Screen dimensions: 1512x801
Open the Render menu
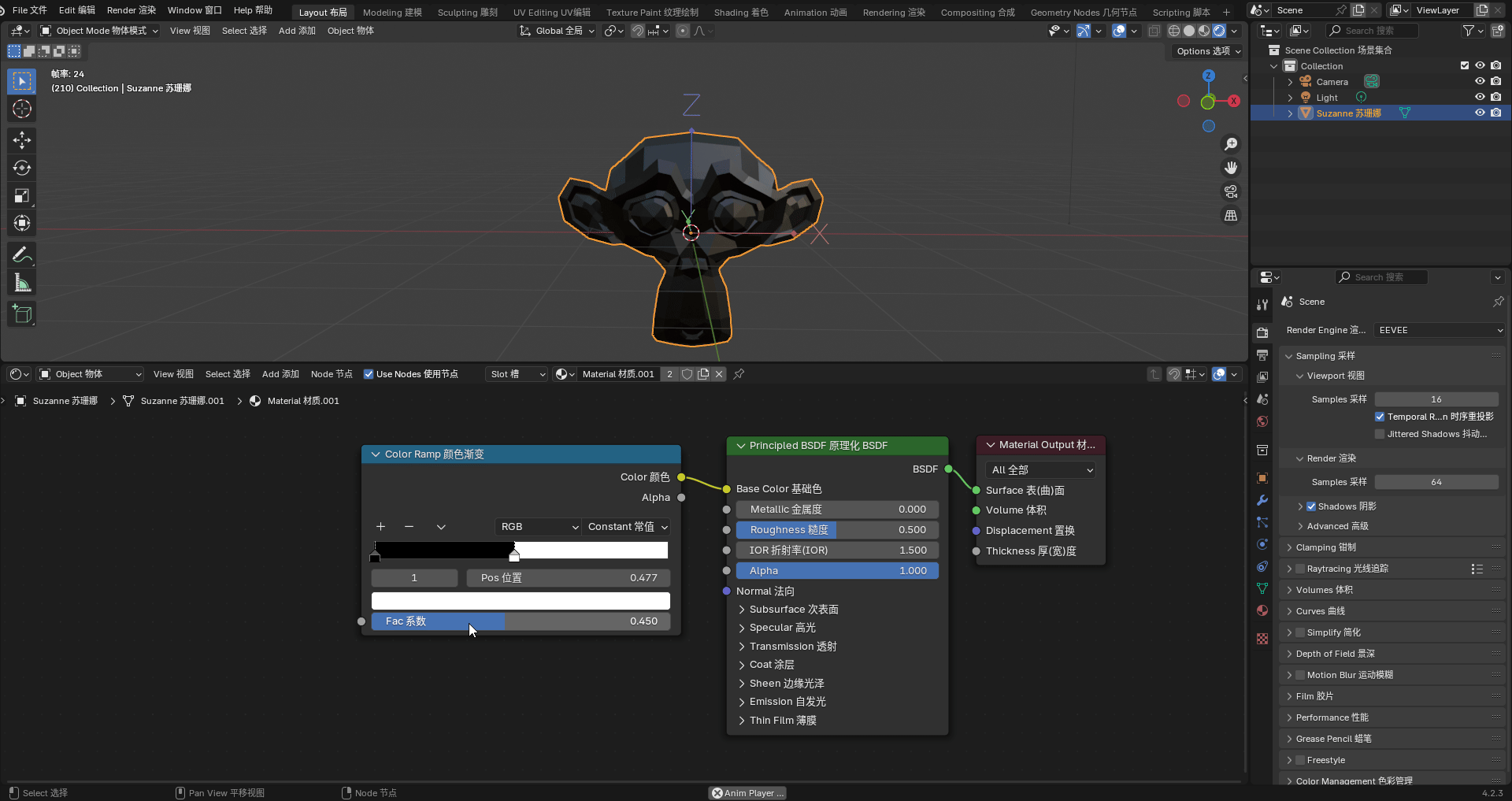[131, 10]
